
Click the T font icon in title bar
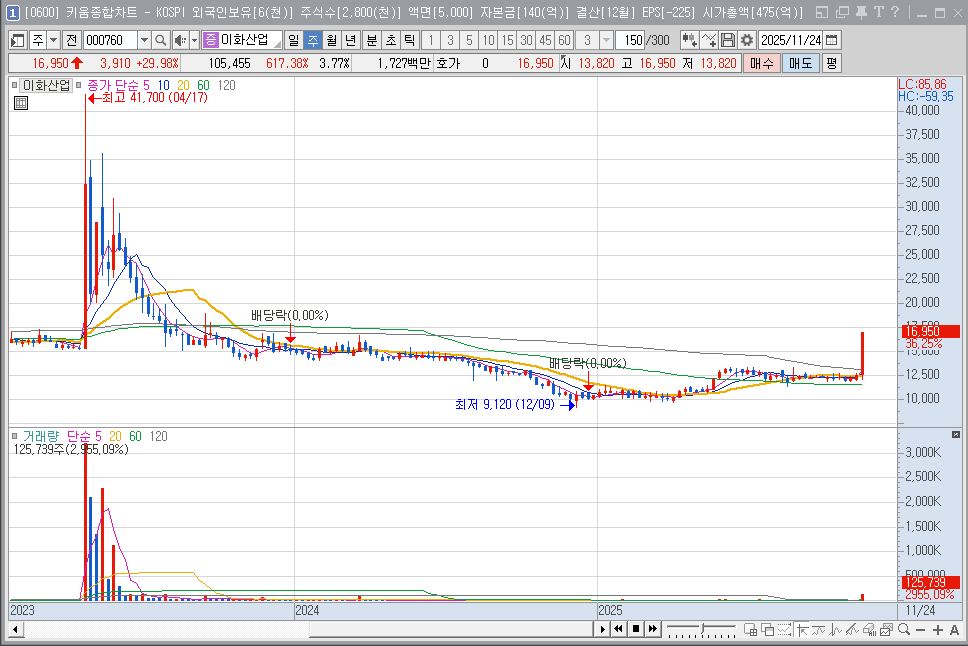[878, 12]
